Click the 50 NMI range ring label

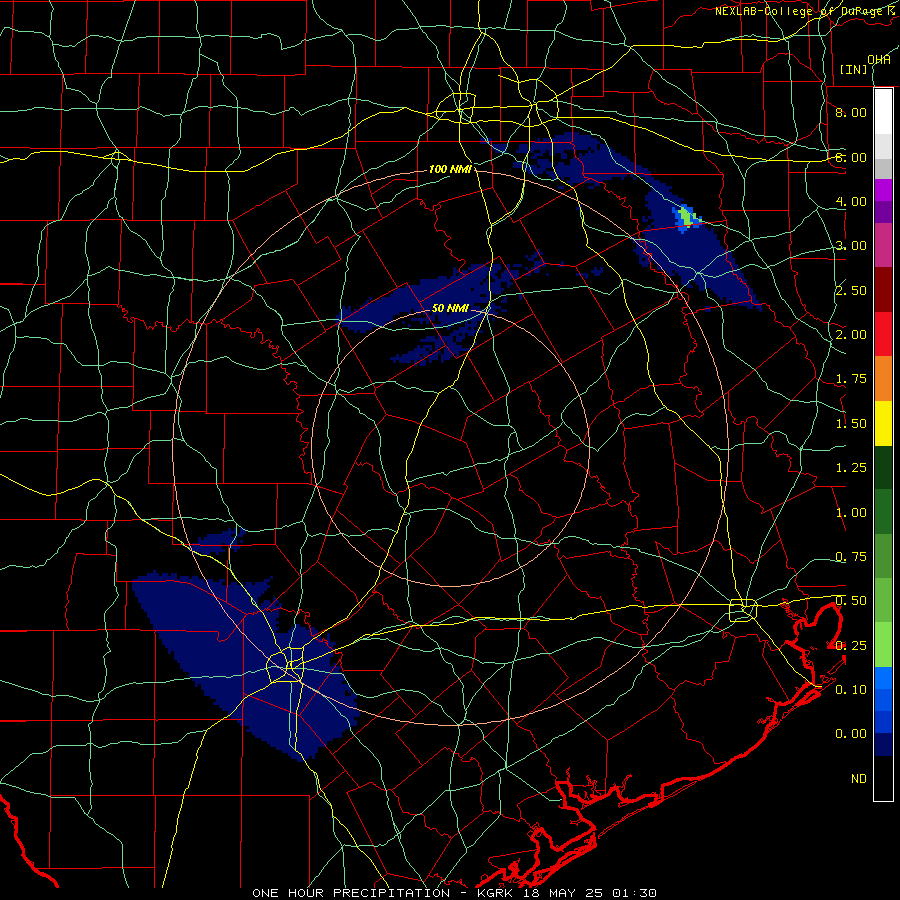451,308
